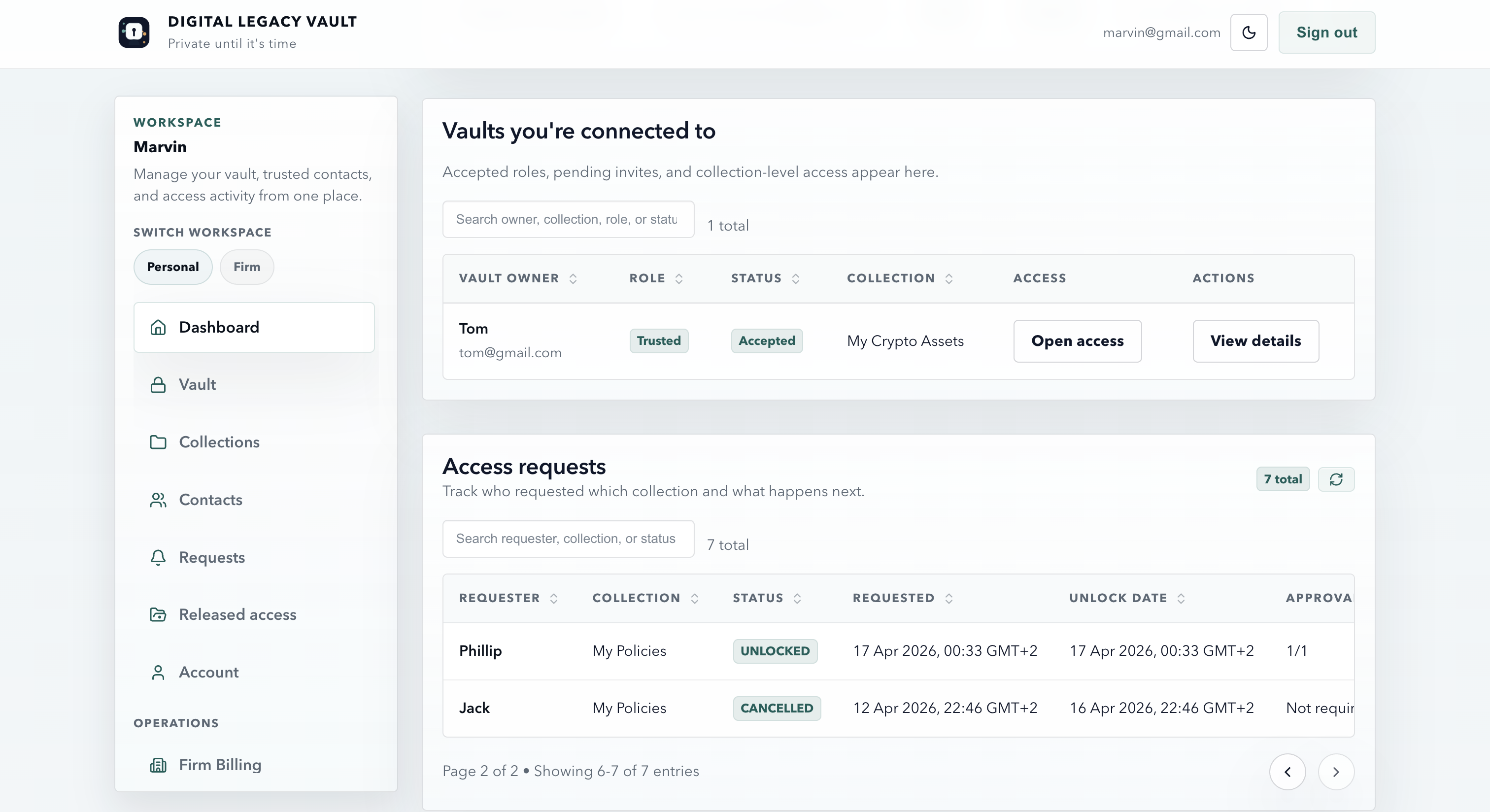This screenshot has width=1490, height=812.
Task: Go to Collections in the sidebar
Action: 254,442
